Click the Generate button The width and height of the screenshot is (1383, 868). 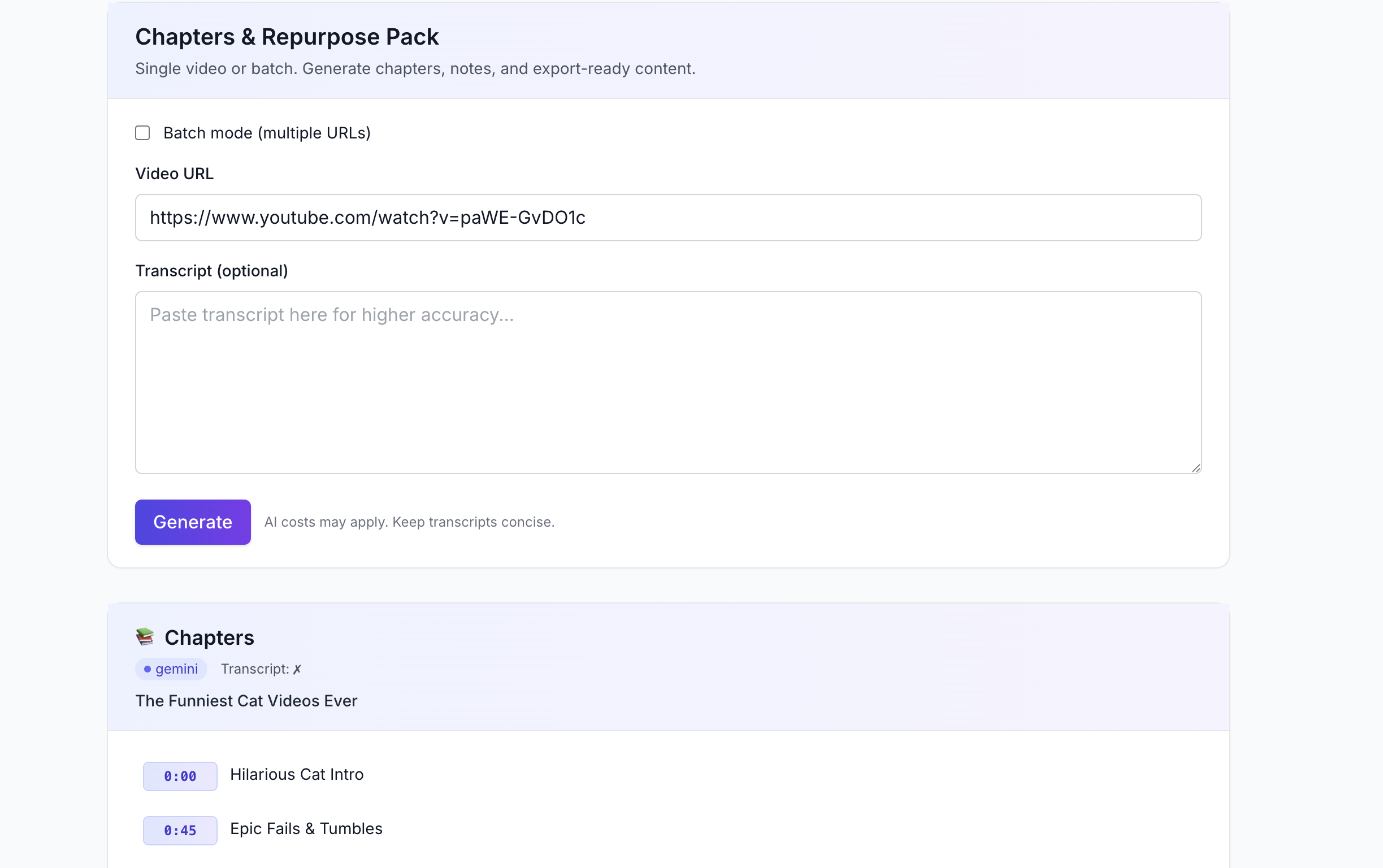click(x=192, y=522)
